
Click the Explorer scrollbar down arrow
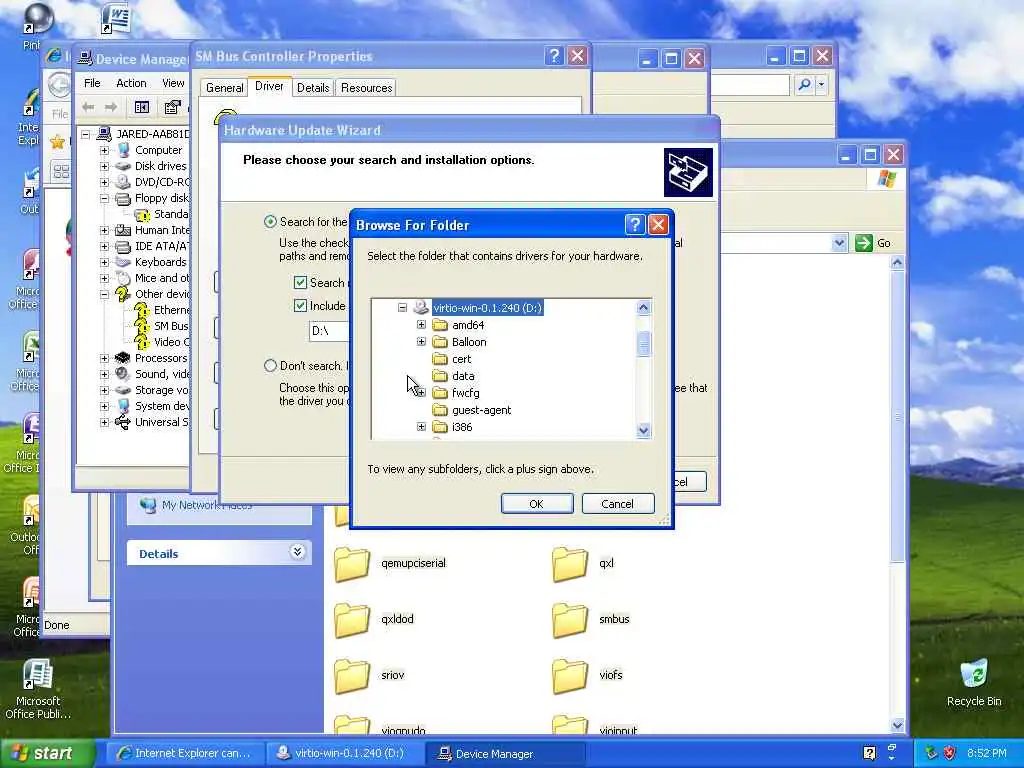(897, 725)
